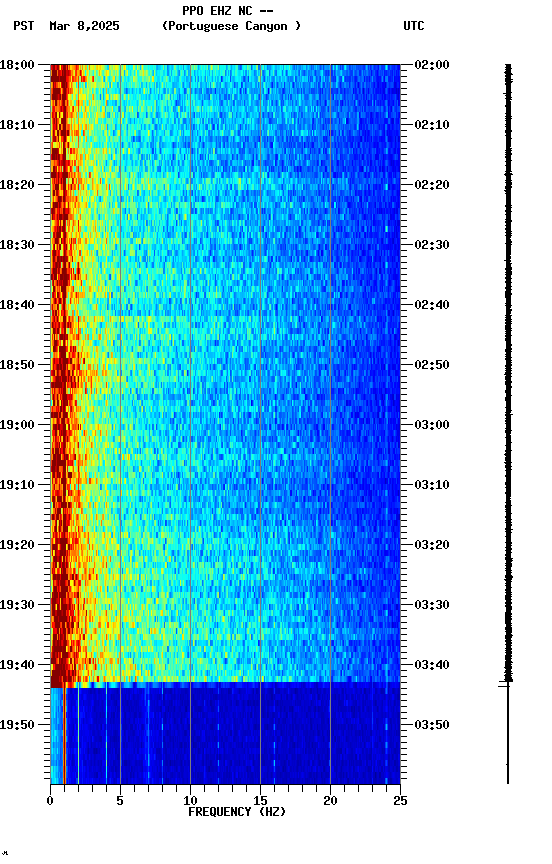Click the horizontal tick where the waveform trace goes flat
The width and height of the screenshot is (552, 864).
(505, 685)
